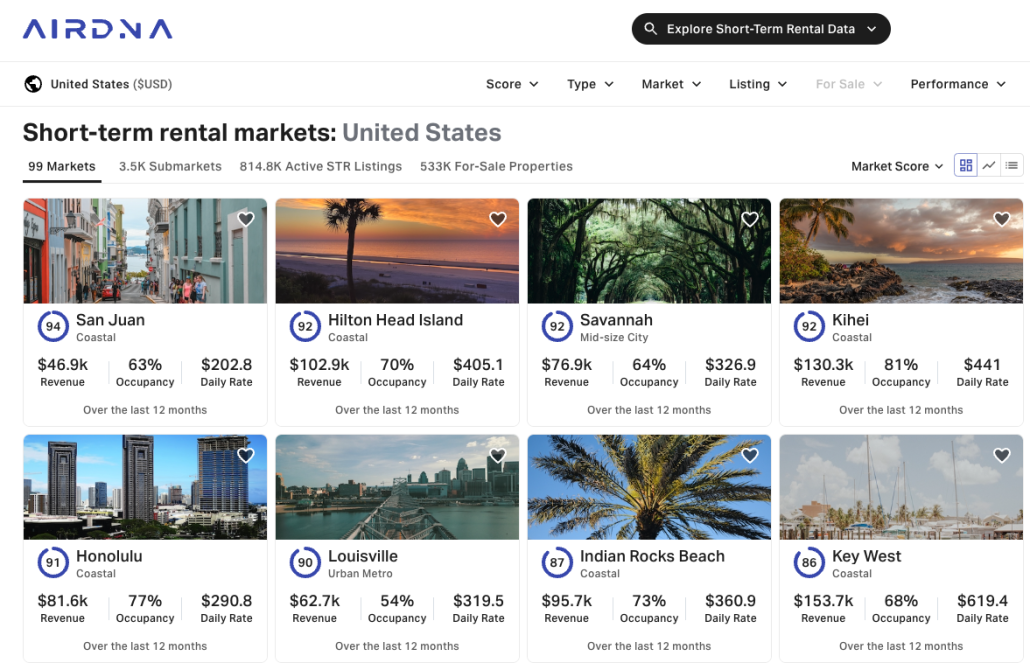Favorite the Honolulu market
Image resolution: width=1030 pixels, height=670 pixels.
246,455
